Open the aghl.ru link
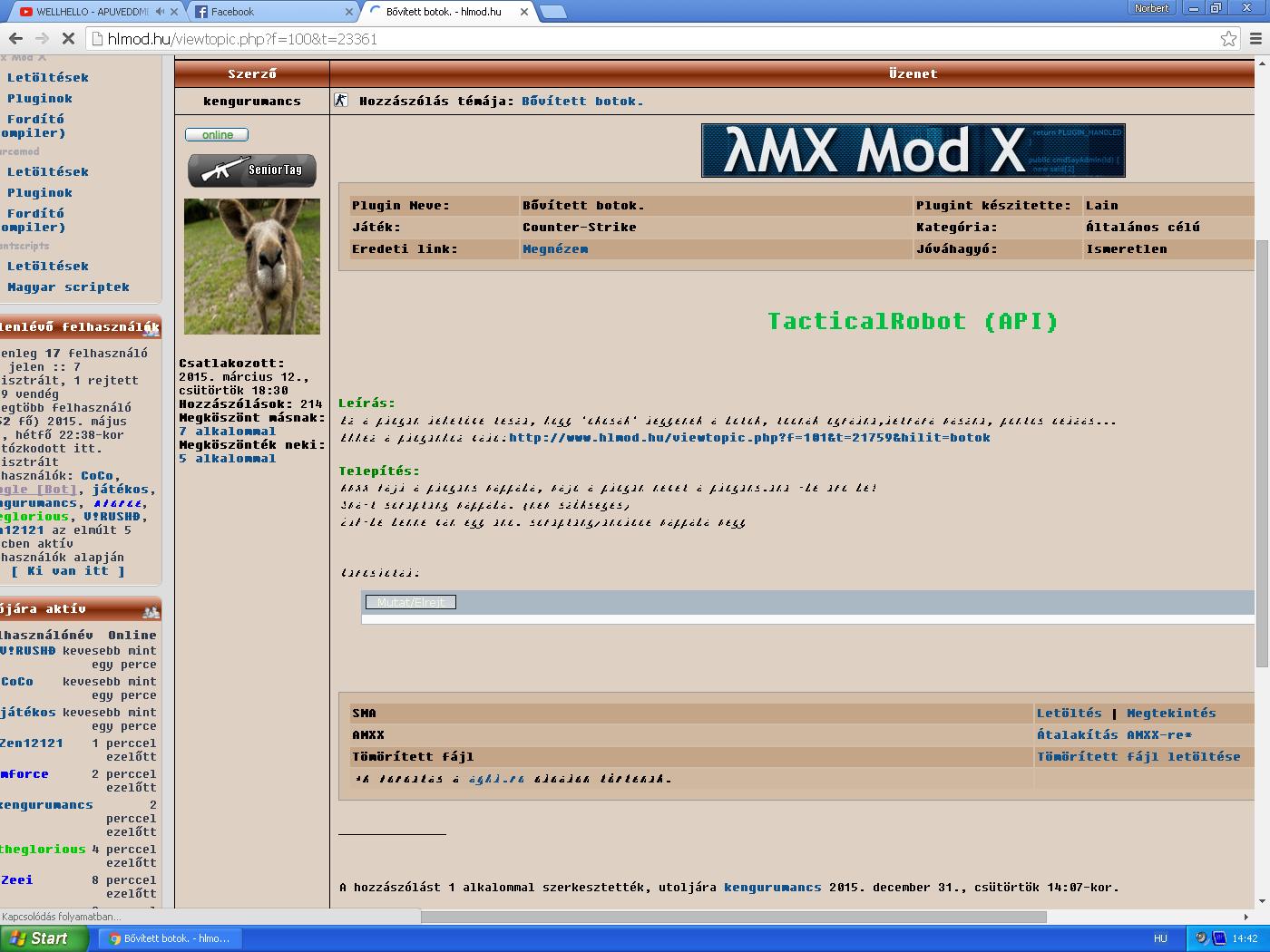The image size is (1270, 952). (496, 779)
